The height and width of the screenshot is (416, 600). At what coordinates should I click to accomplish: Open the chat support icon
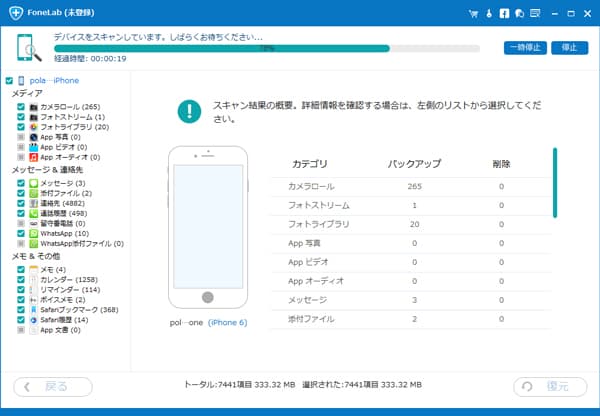tap(519, 13)
